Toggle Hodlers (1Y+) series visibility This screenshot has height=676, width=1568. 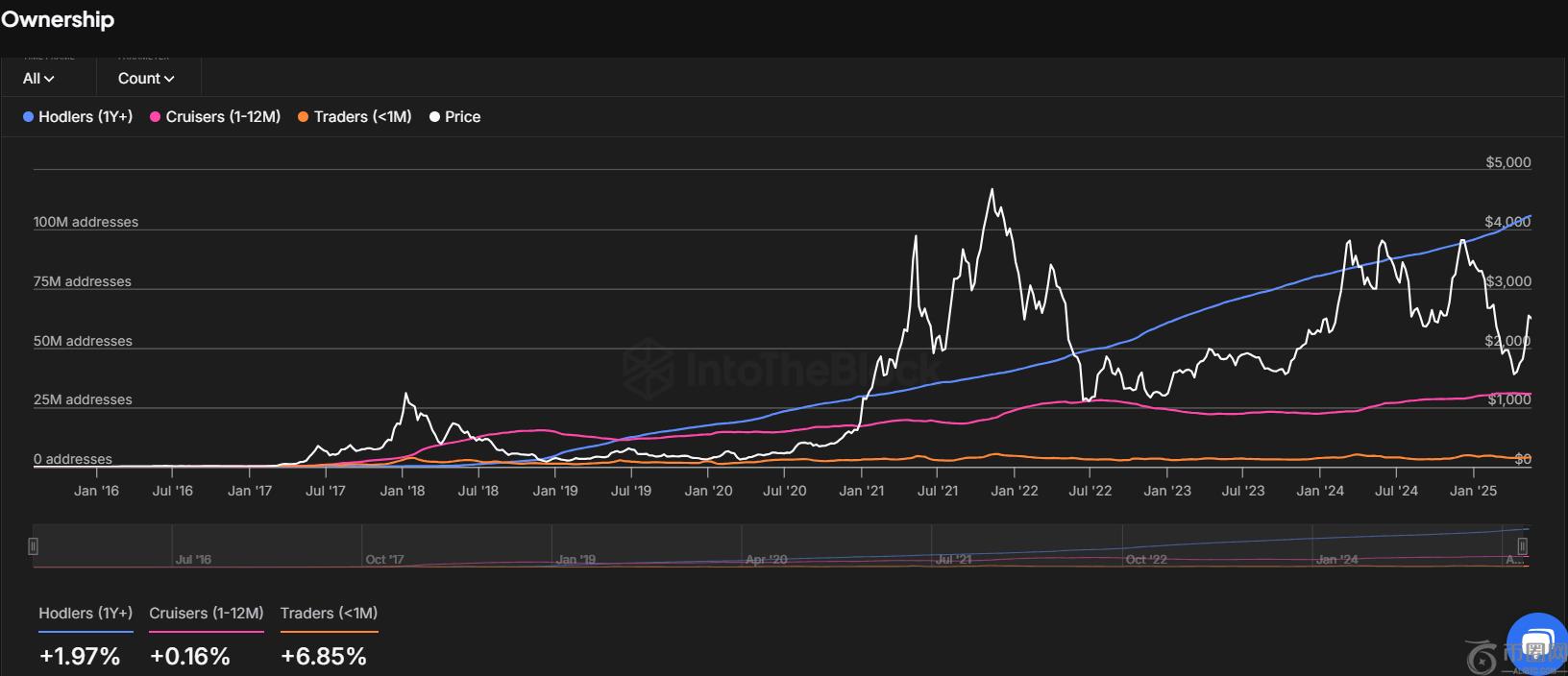click(86, 117)
